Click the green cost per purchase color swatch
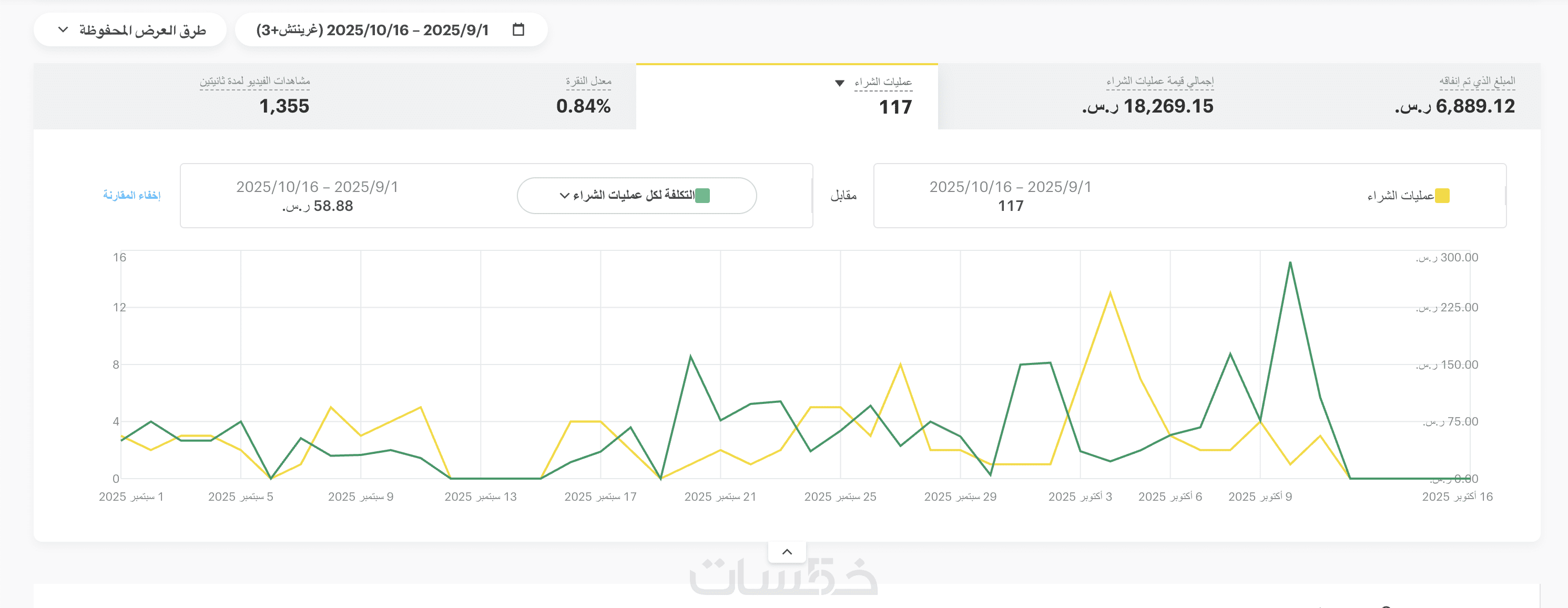This screenshot has height=608, width=1568. coord(702,195)
